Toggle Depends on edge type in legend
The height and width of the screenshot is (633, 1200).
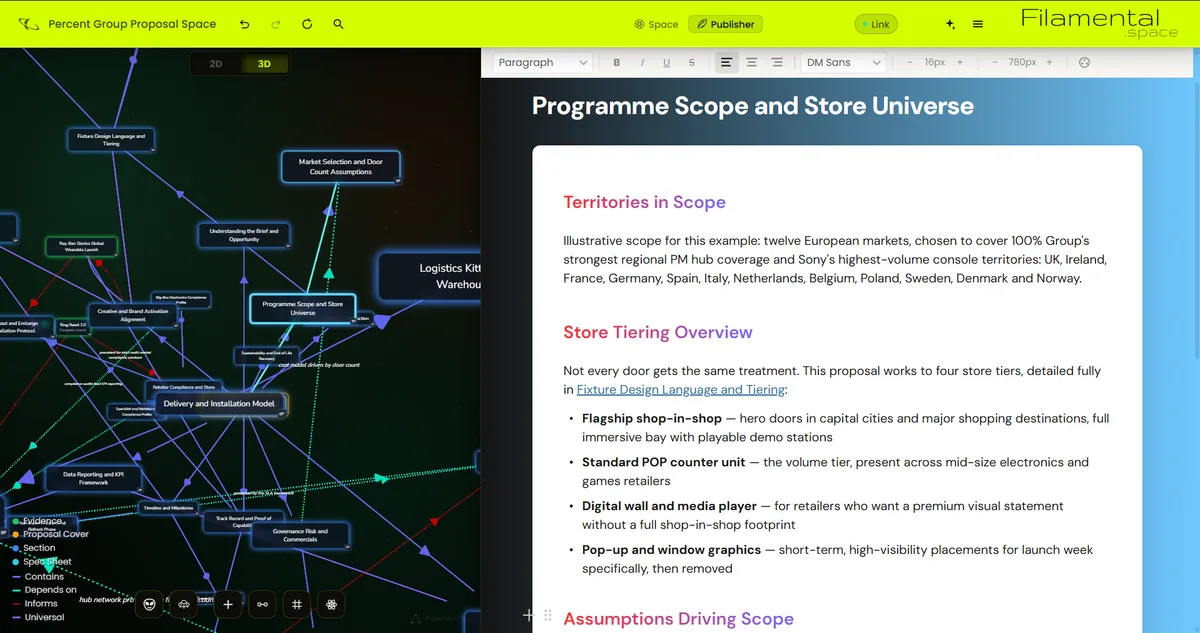tap(44, 590)
